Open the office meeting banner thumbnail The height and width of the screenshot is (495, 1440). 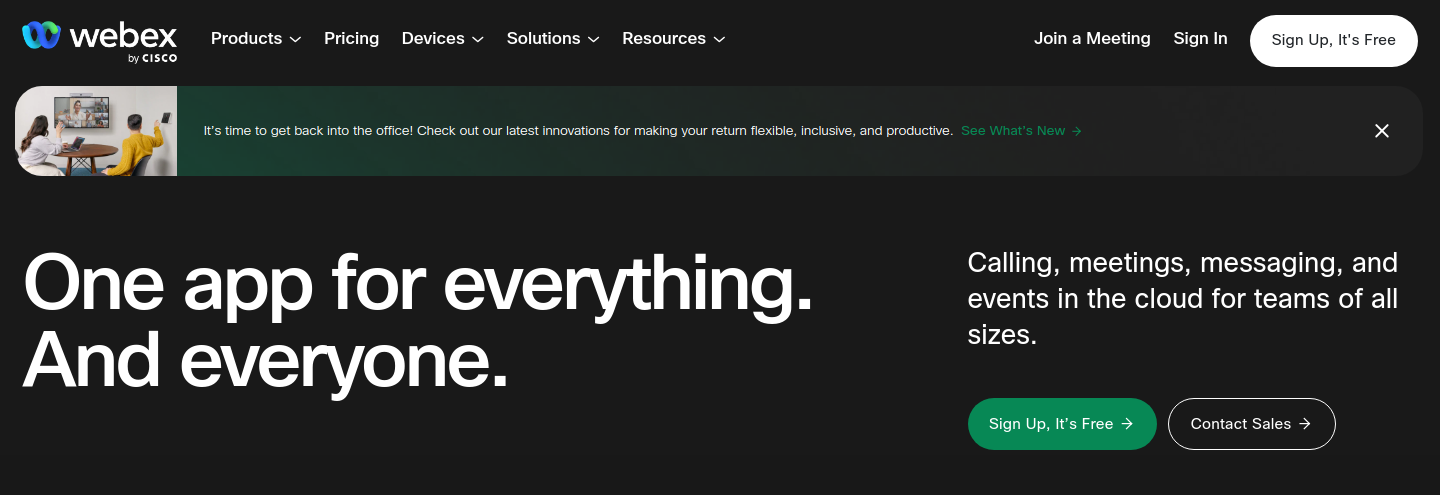(96, 131)
